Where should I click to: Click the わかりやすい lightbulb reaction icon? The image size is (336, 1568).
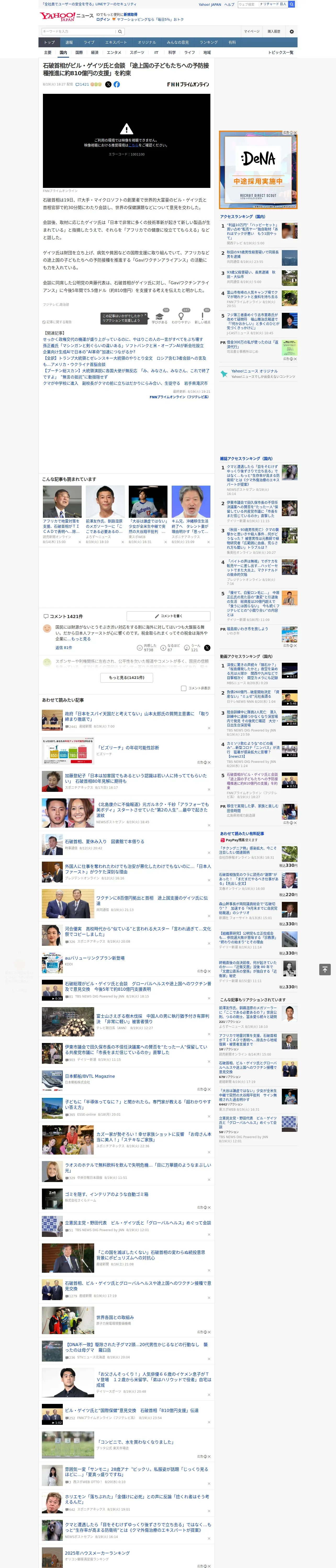pyautogui.click(x=181, y=316)
